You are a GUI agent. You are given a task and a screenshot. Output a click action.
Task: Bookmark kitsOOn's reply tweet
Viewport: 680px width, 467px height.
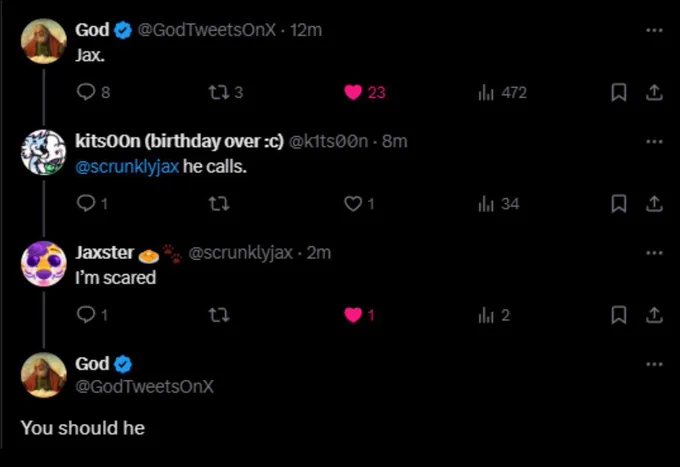point(619,203)
